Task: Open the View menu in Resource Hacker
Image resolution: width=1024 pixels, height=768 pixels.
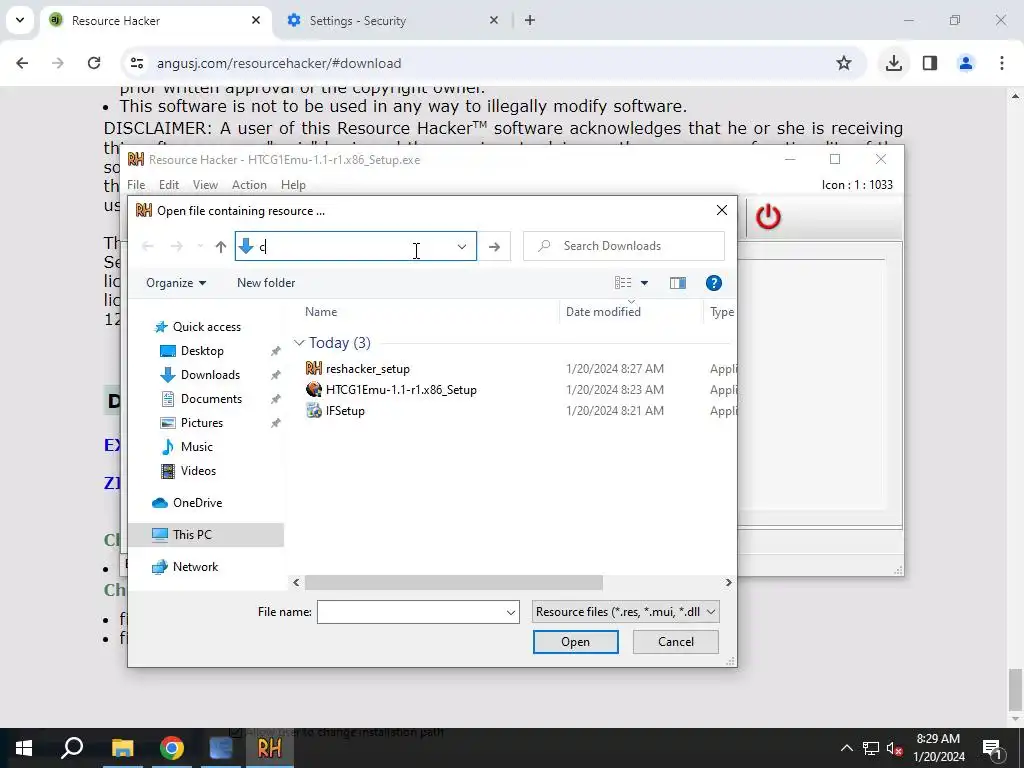Action: pyautogui.click(x=205, y=185)
